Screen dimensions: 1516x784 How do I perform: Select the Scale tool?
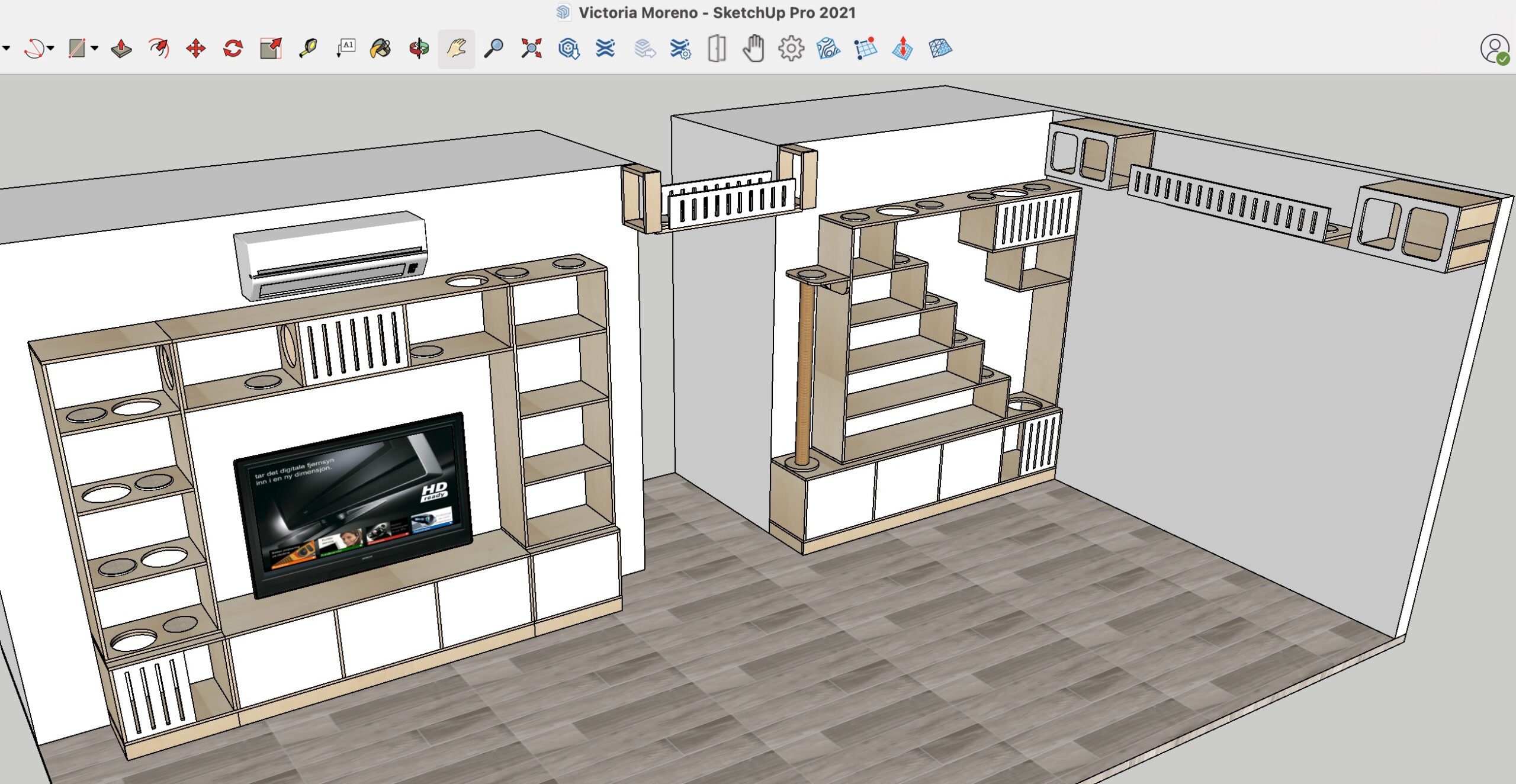tap(271, 49)
